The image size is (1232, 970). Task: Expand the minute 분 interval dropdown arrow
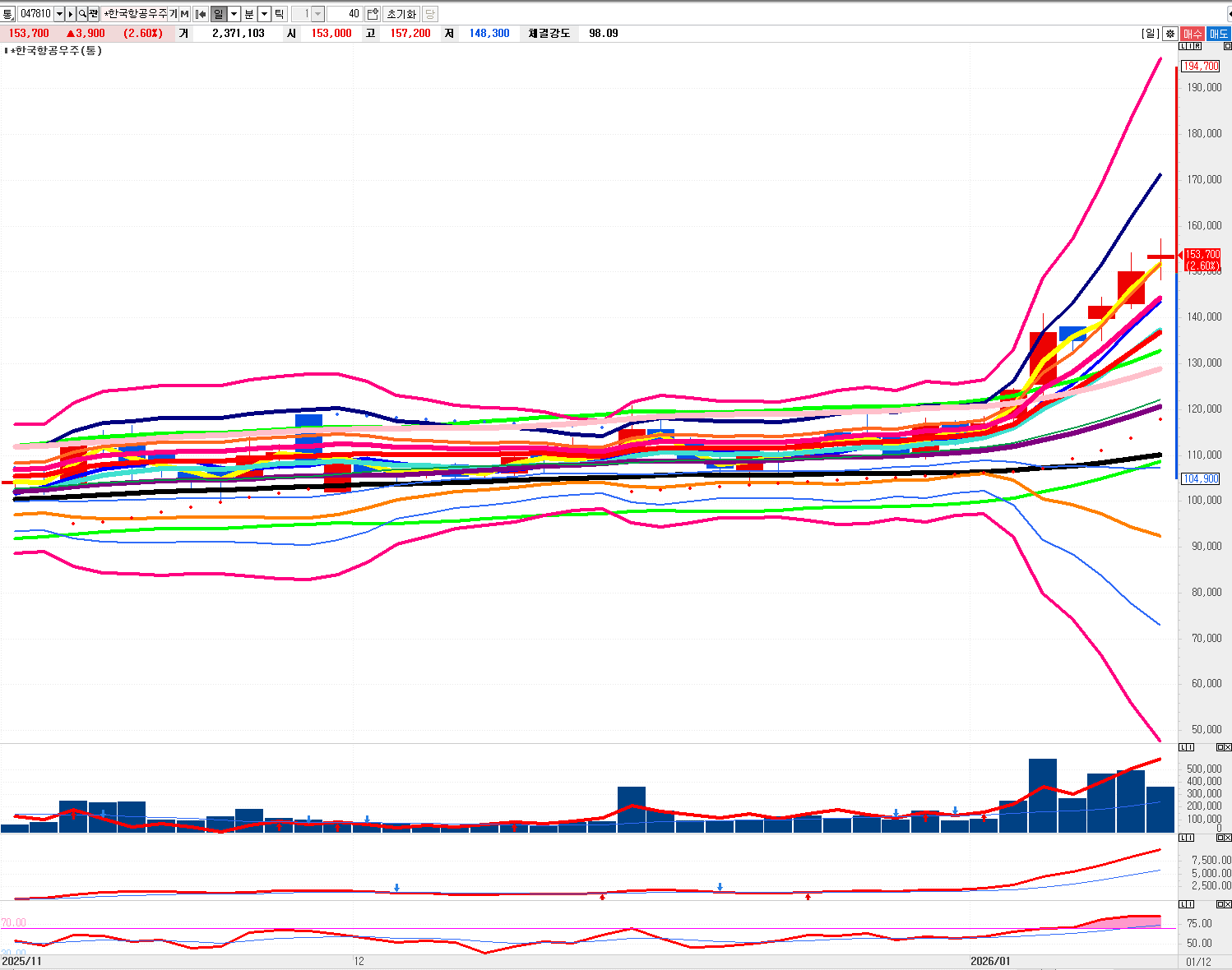click(264, 14)
